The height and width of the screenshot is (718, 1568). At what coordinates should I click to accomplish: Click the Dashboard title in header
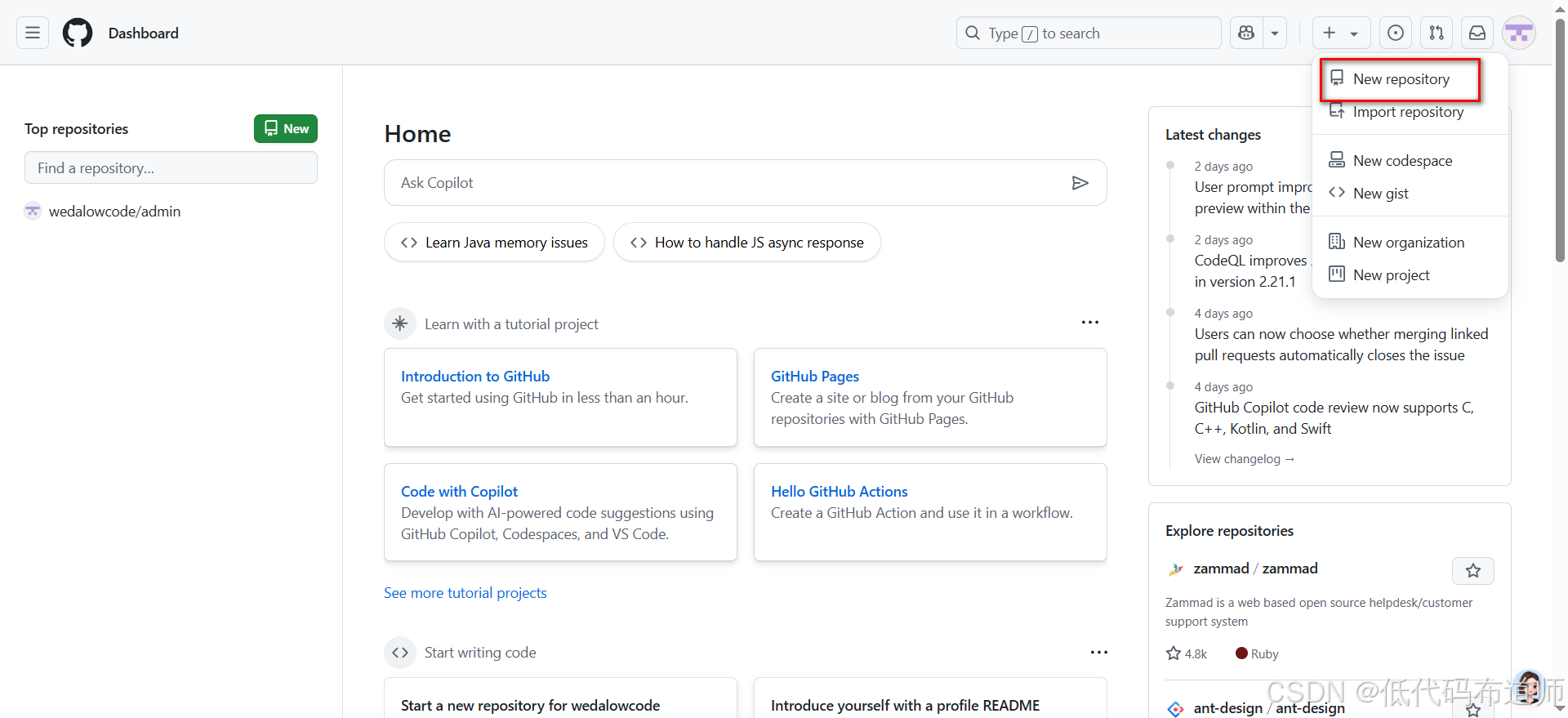point(144,33)
